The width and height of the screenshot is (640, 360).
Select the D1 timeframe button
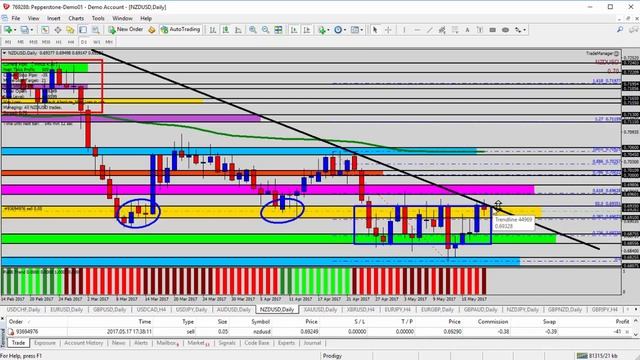click(84, 42)
